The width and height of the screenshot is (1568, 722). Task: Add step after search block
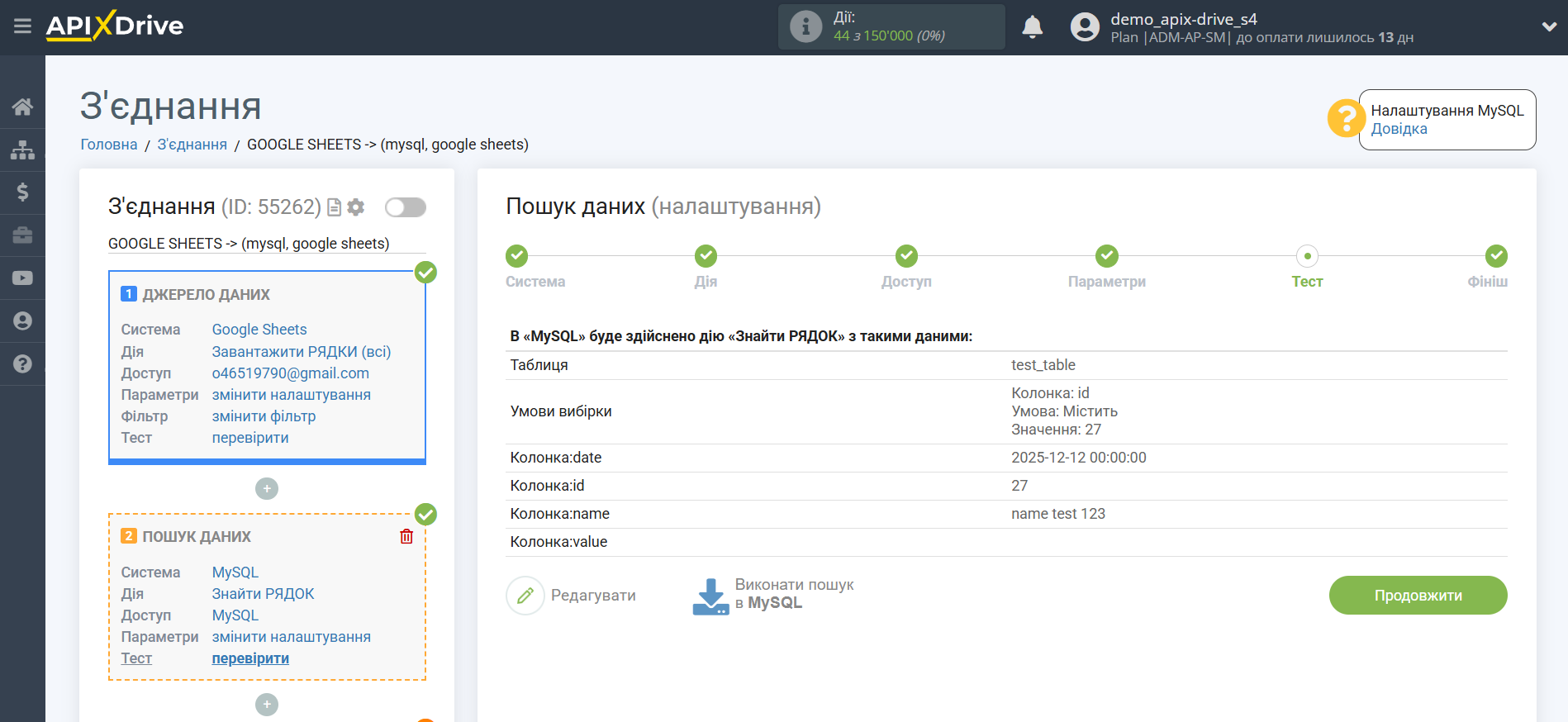tap(267, 705)
